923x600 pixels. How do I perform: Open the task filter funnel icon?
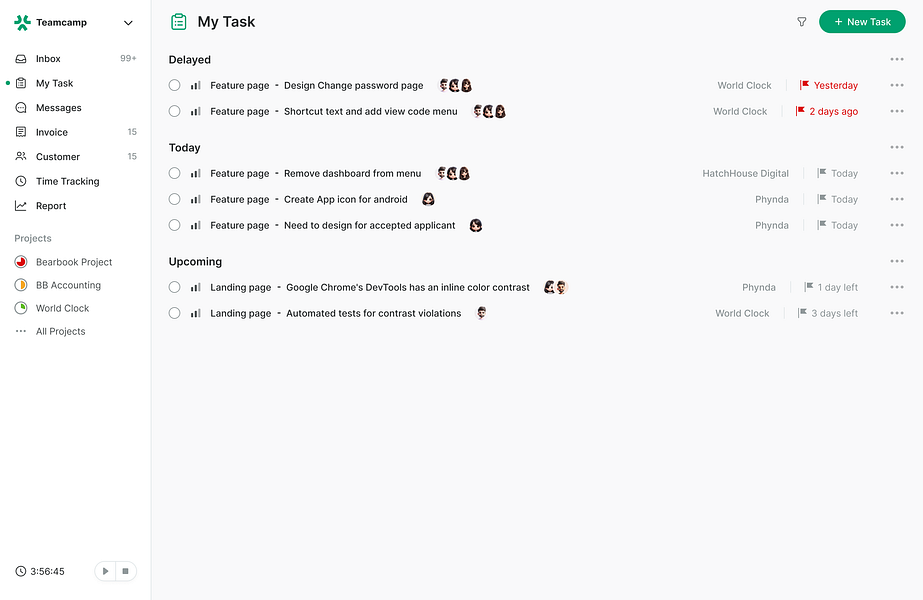801,22
